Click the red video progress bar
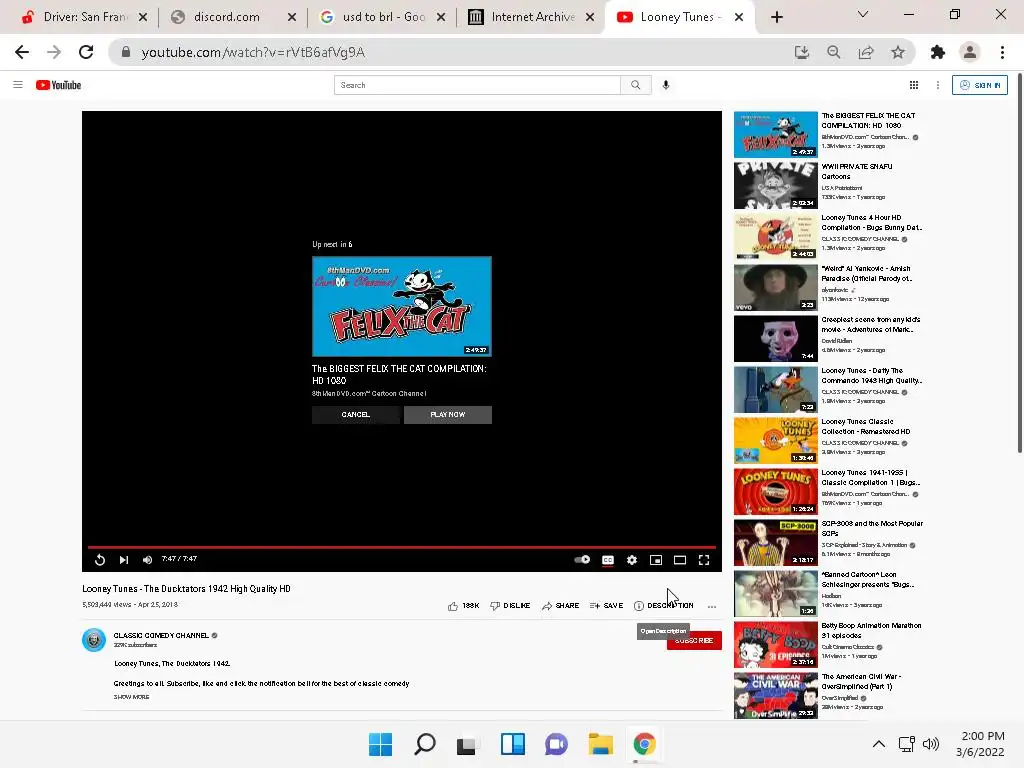This screenshot has width=1024, height=768. tap(402, 547)
